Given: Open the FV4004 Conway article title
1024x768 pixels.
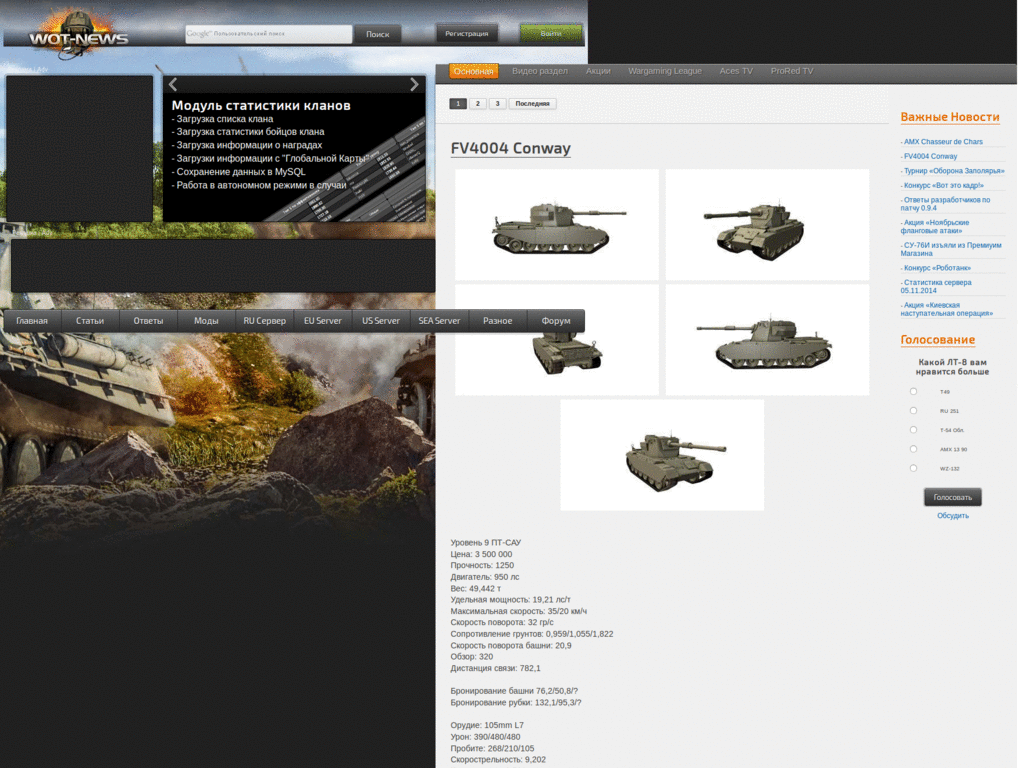Looking at the screenshot, I should pos(511,148).
